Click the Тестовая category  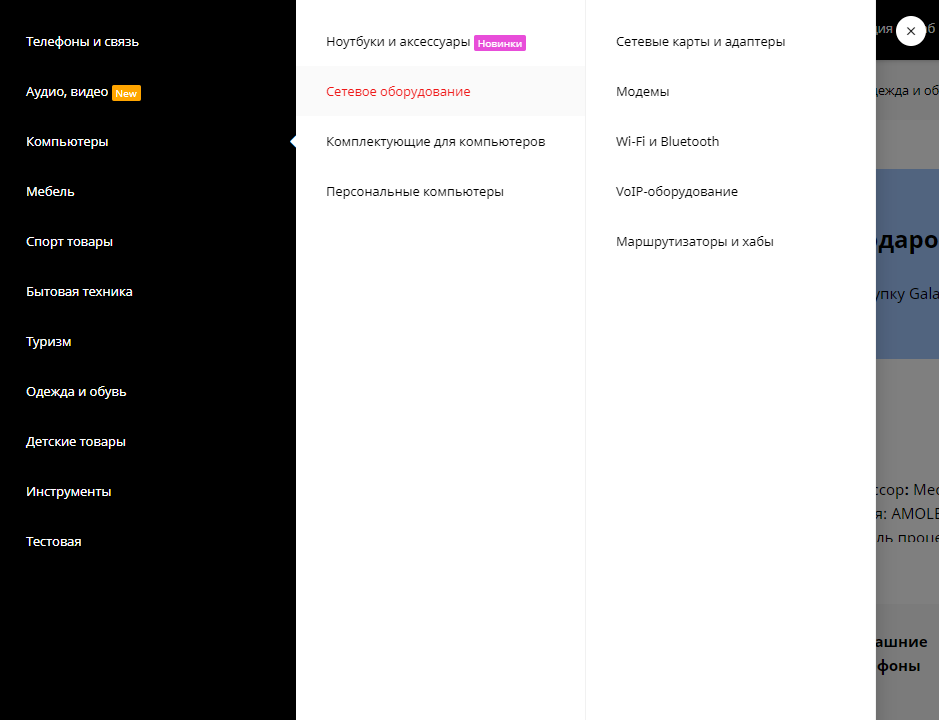(x=53, y=542)
